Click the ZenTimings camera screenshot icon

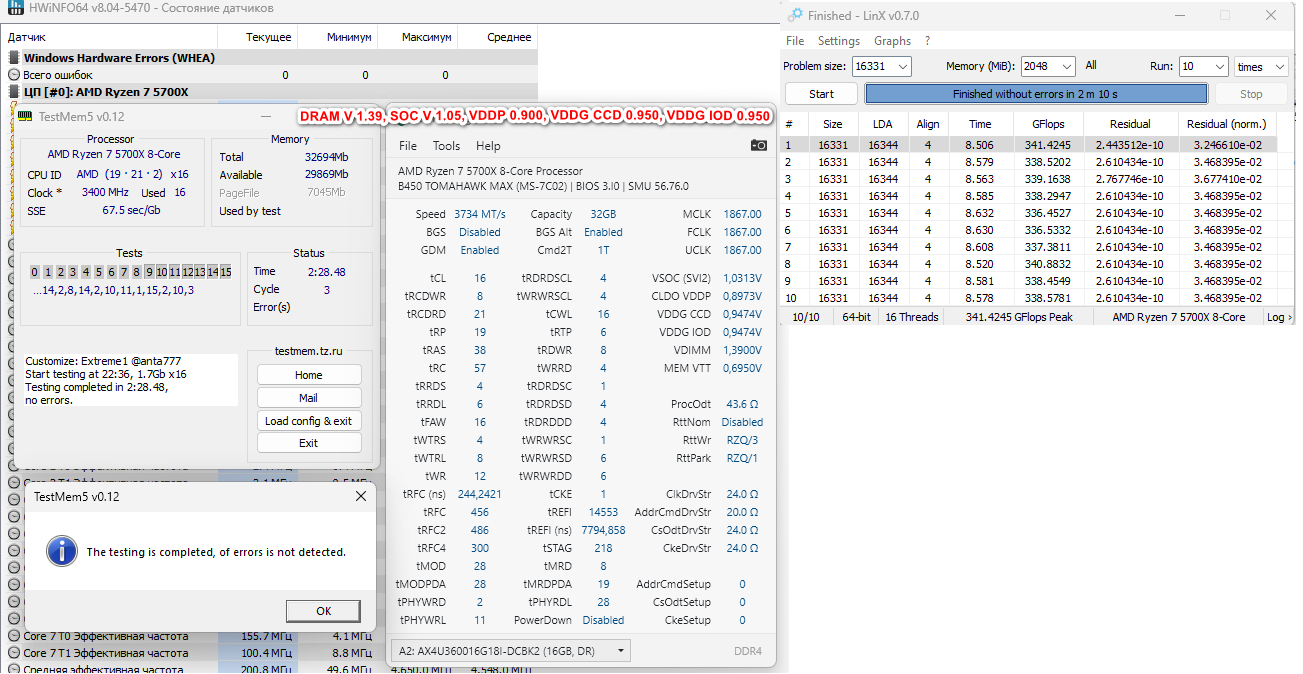759,145
